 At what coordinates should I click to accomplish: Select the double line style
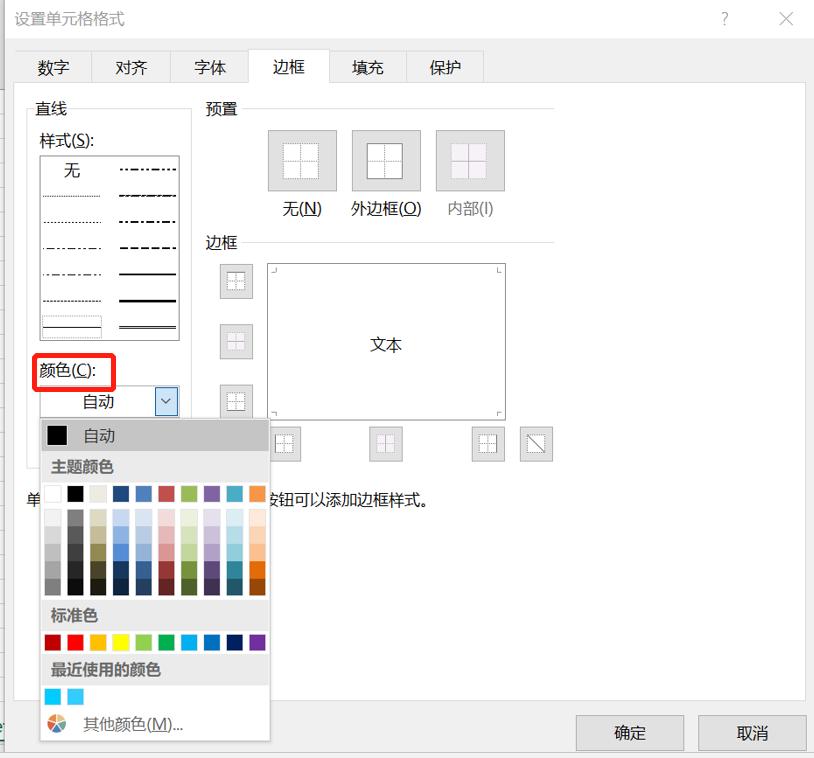tap(147, 327)
